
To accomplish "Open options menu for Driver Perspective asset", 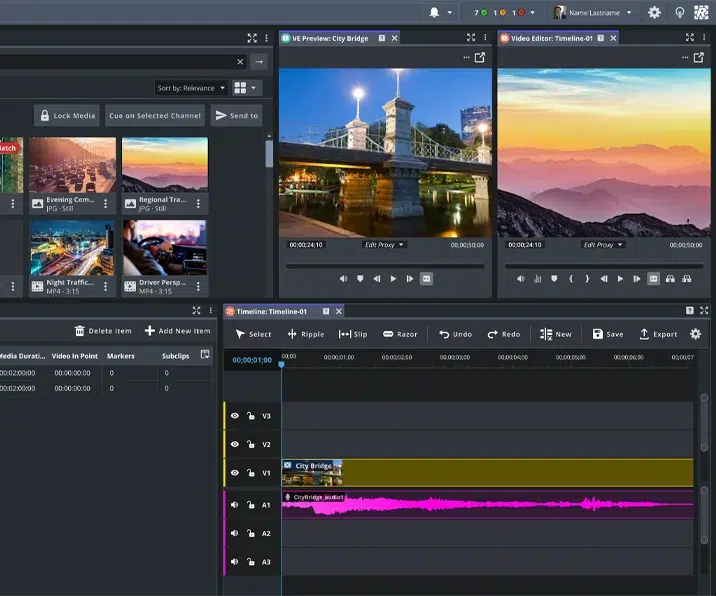I will [x=198, y=286].
